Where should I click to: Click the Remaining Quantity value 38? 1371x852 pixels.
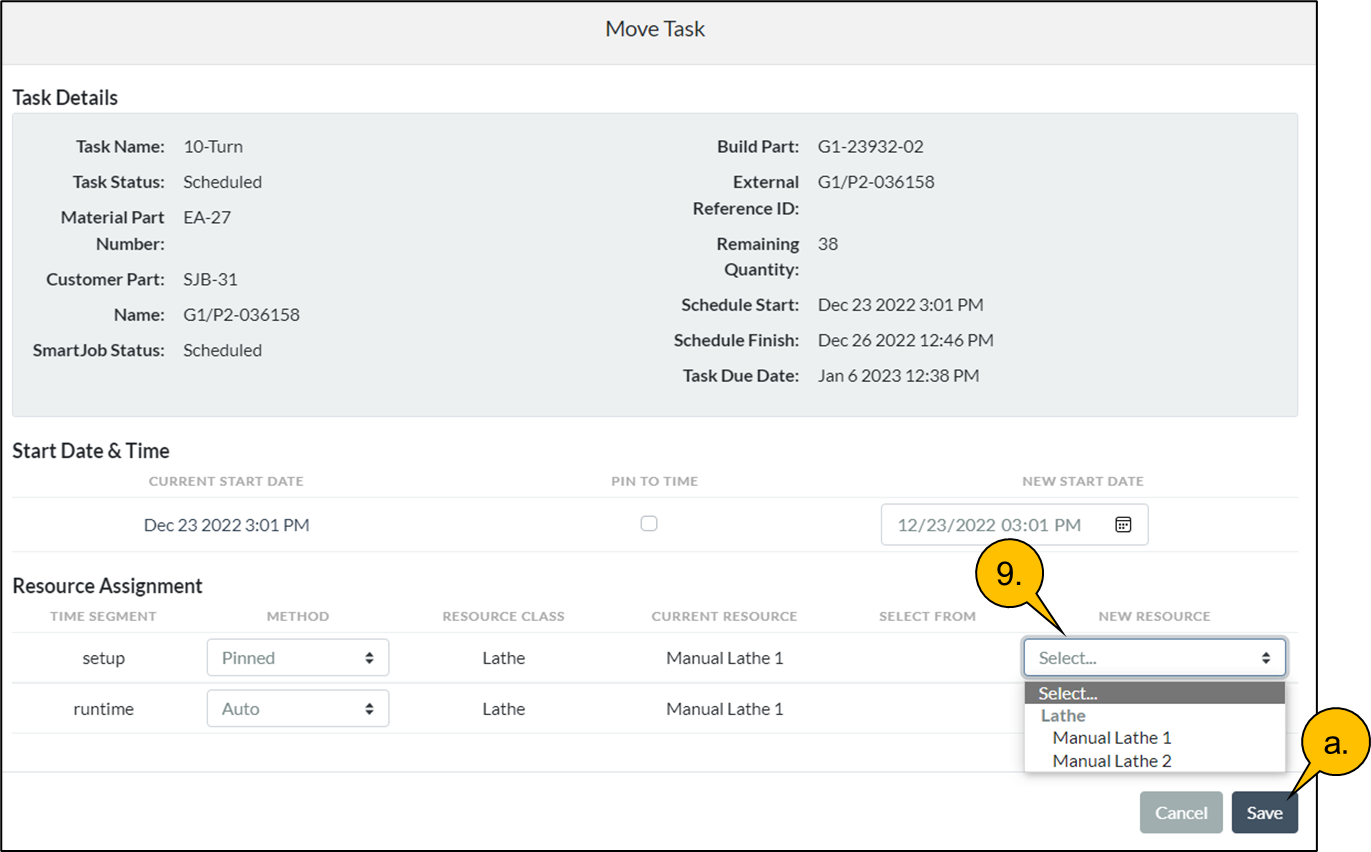pos(828,244)
